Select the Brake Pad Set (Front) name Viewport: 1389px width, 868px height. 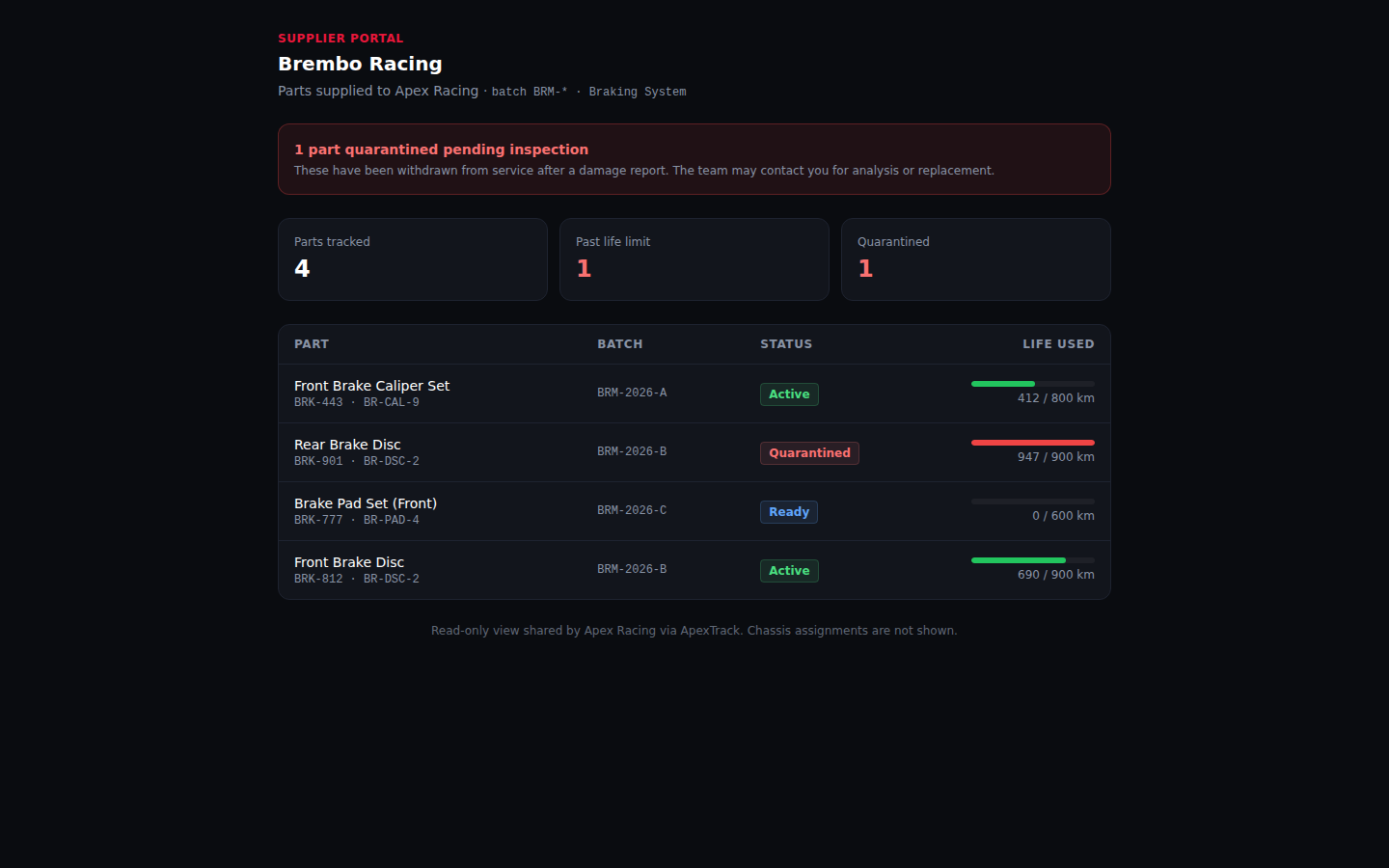(366, 503)
